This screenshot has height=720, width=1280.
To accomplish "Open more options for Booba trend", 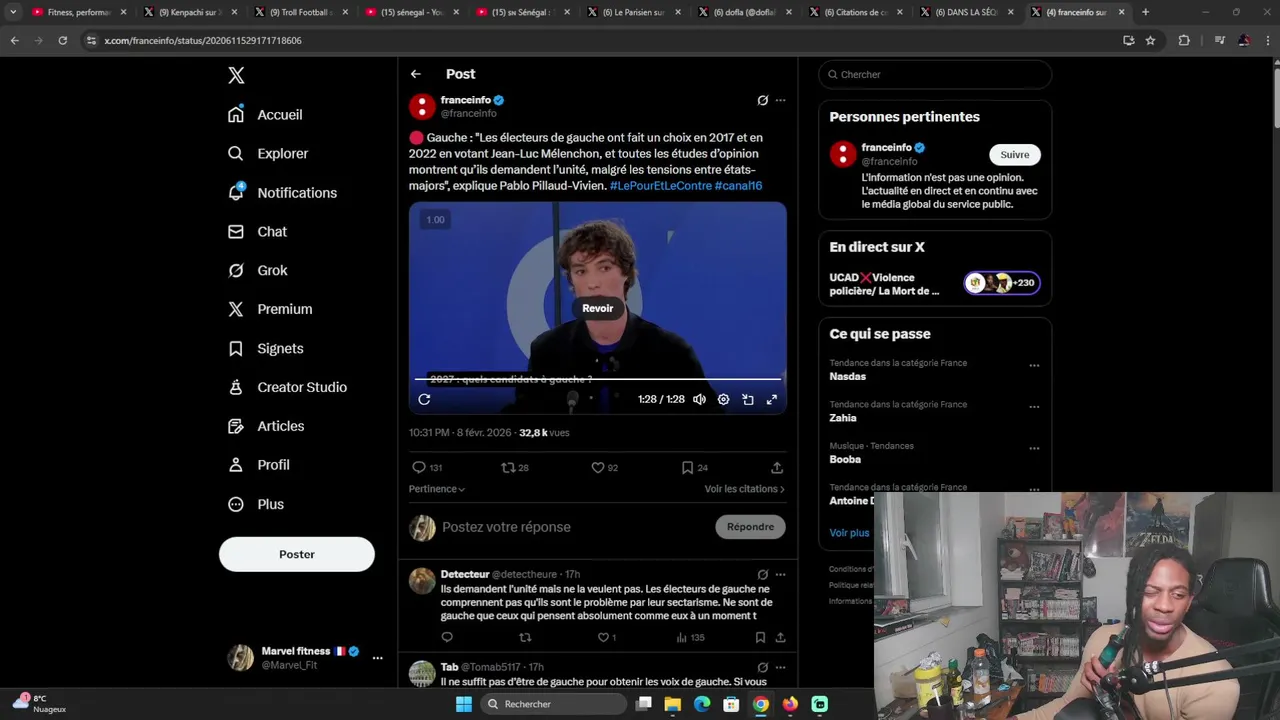I will click(1034, 448).
